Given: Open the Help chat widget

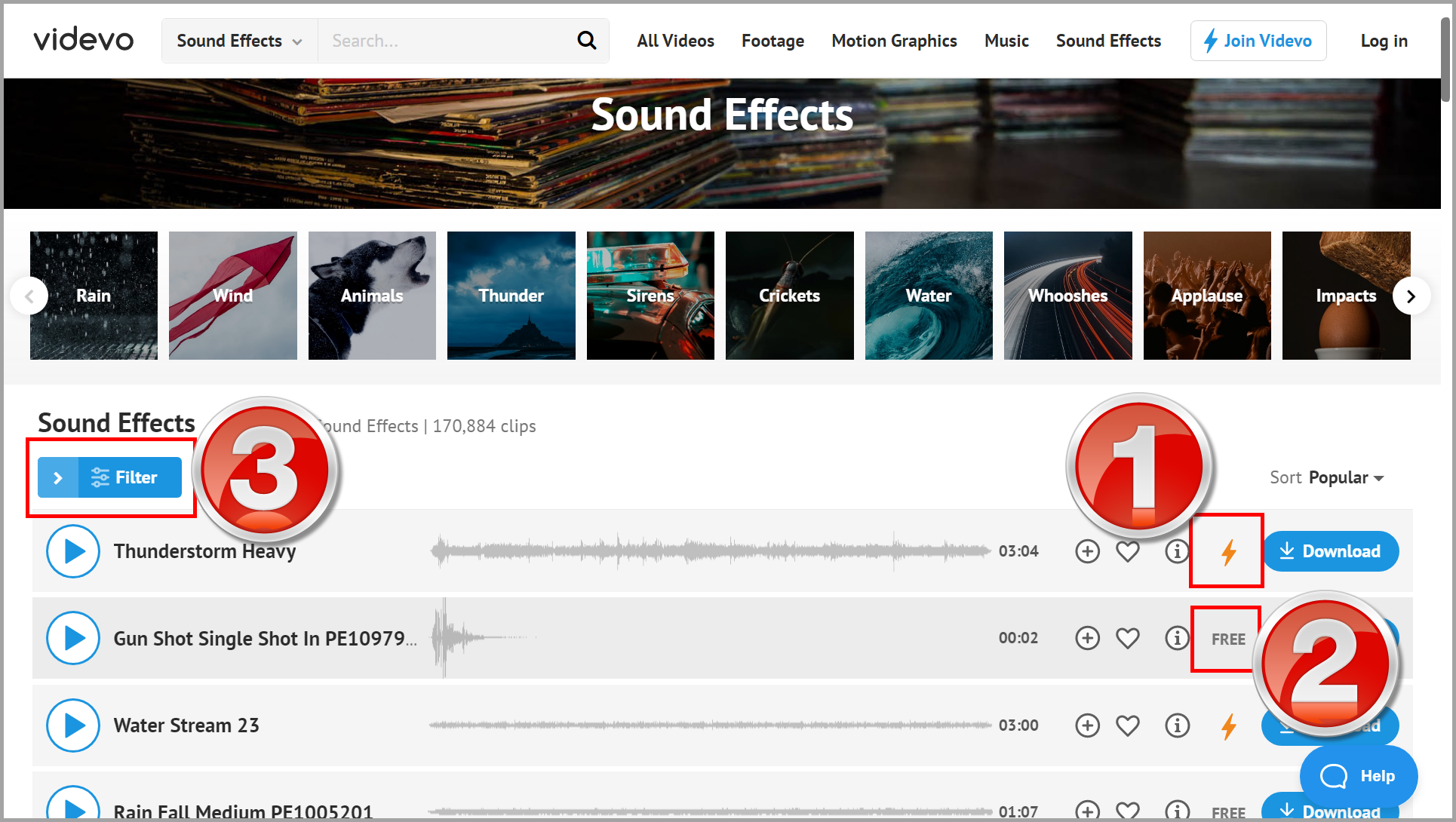Looking at the screenshot, I should (x=1359, y=776).
